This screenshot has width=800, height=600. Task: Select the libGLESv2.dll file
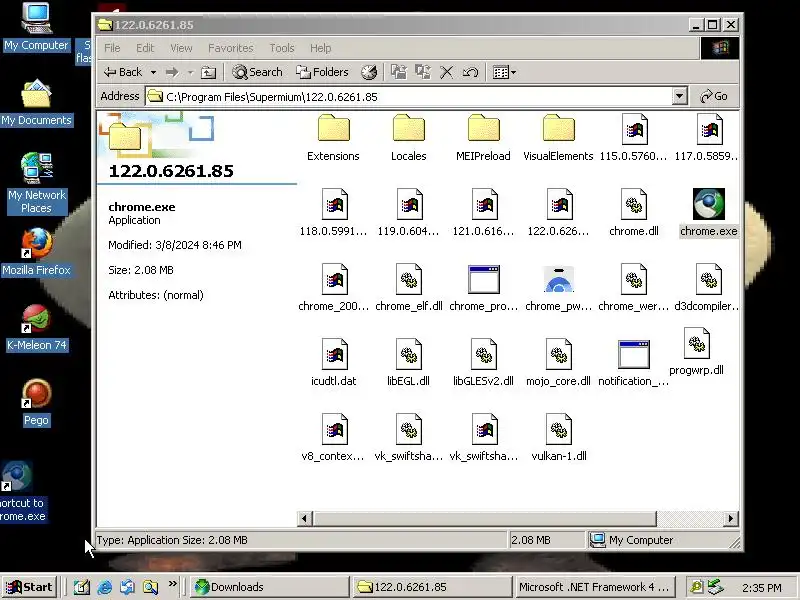483,362
